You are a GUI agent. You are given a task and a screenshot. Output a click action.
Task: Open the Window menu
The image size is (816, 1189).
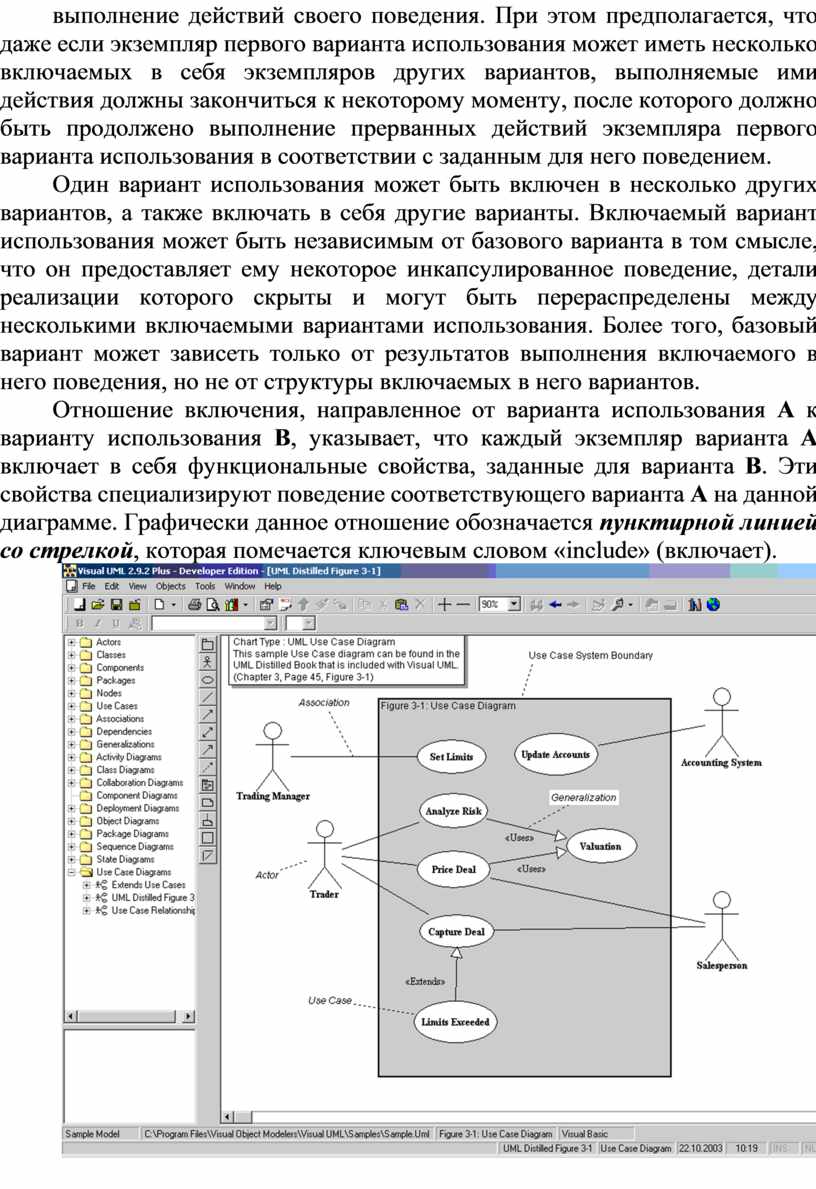click(x=240, y=586)
